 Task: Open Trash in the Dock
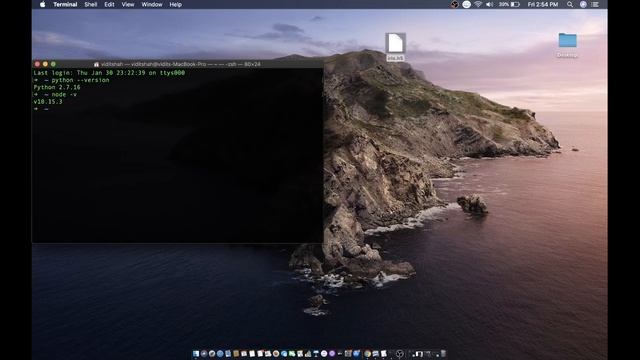[443, 353]
